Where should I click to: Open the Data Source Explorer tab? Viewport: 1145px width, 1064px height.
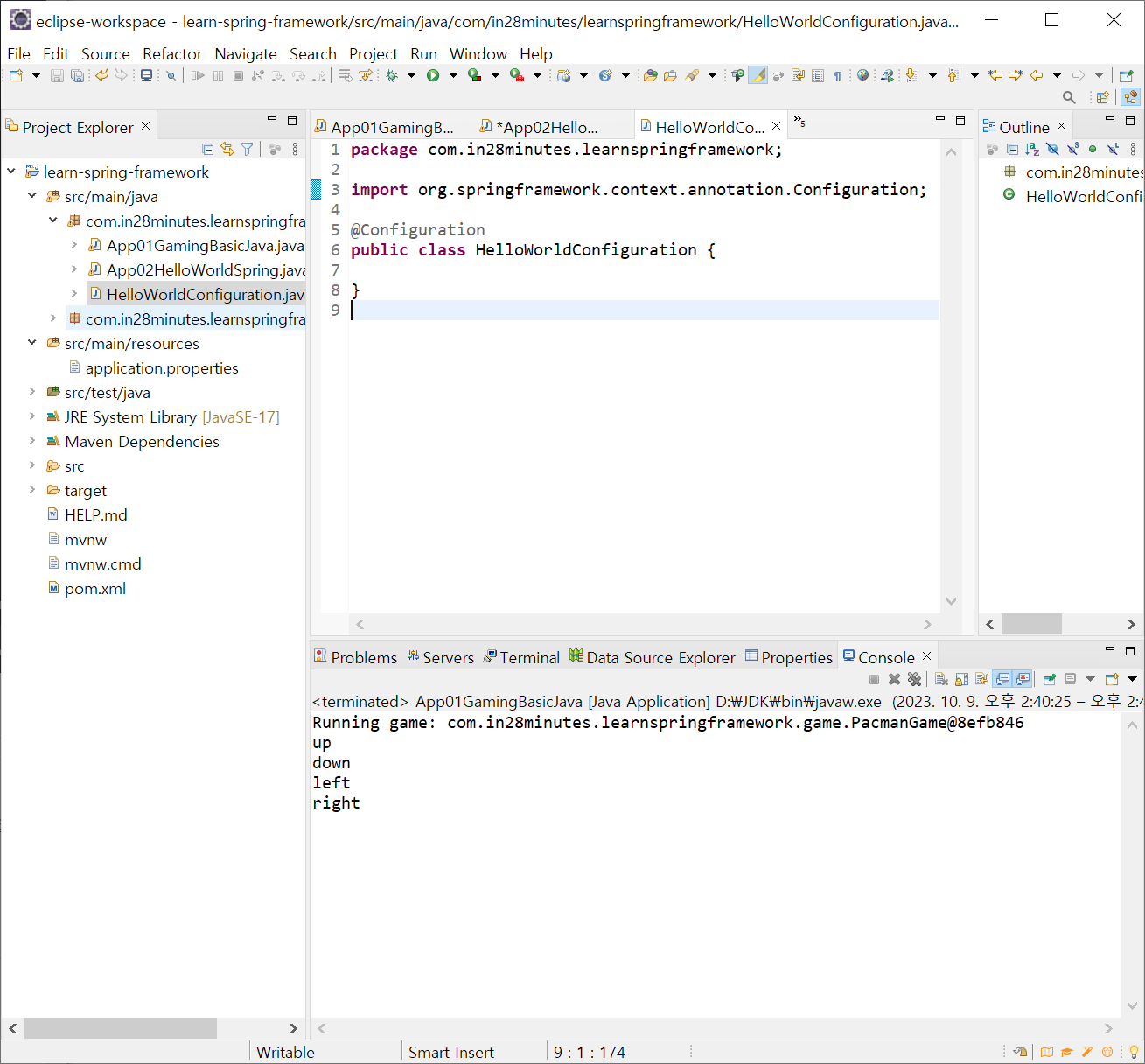[653, 657]
